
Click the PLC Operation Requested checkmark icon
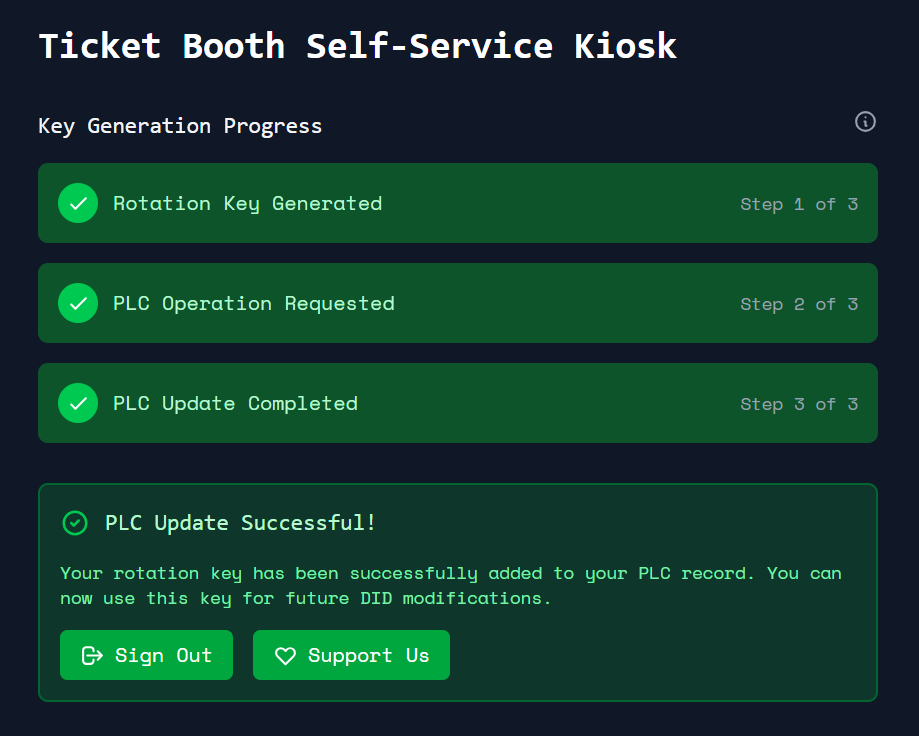click(x=78, y=303)
